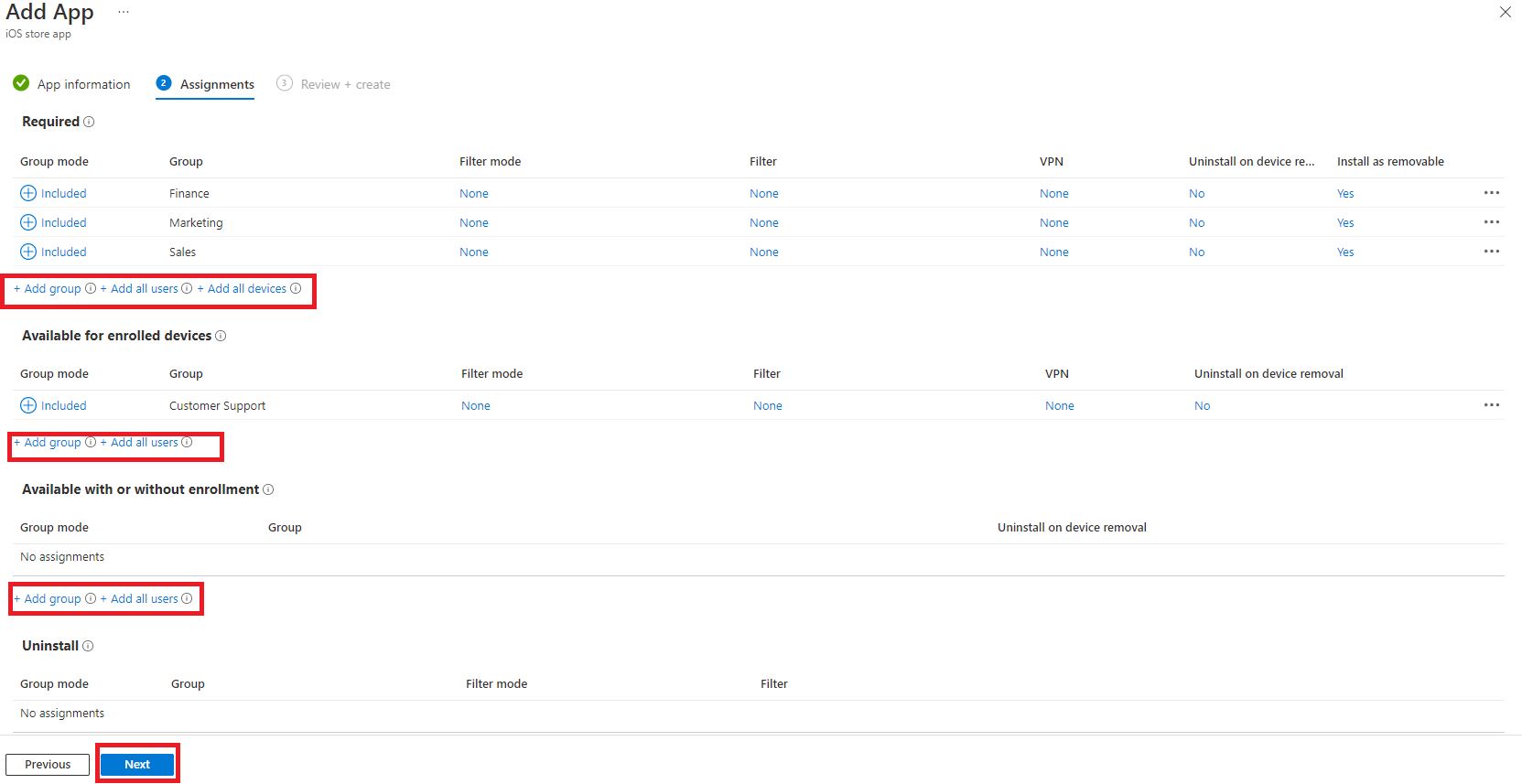Open the ellipsis menu for Marketing row

pos(1491,222)
